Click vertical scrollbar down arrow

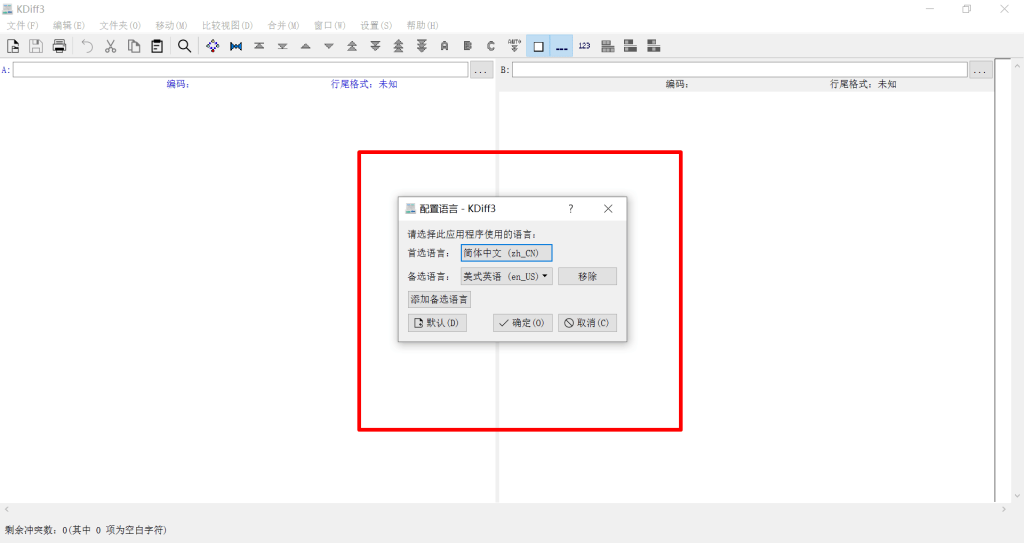pyautogui.click(x=1017, y=496)
